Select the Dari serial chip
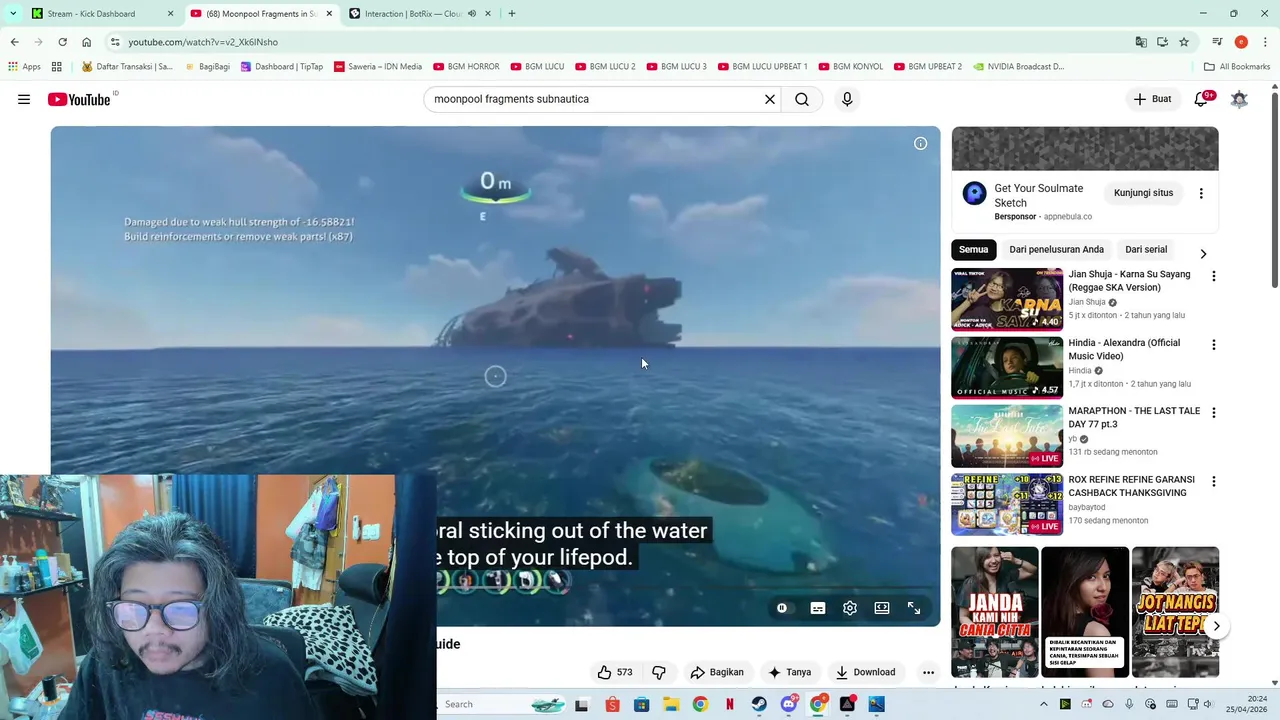This screenshot has width=1280, height=720. click(1146, 250)
